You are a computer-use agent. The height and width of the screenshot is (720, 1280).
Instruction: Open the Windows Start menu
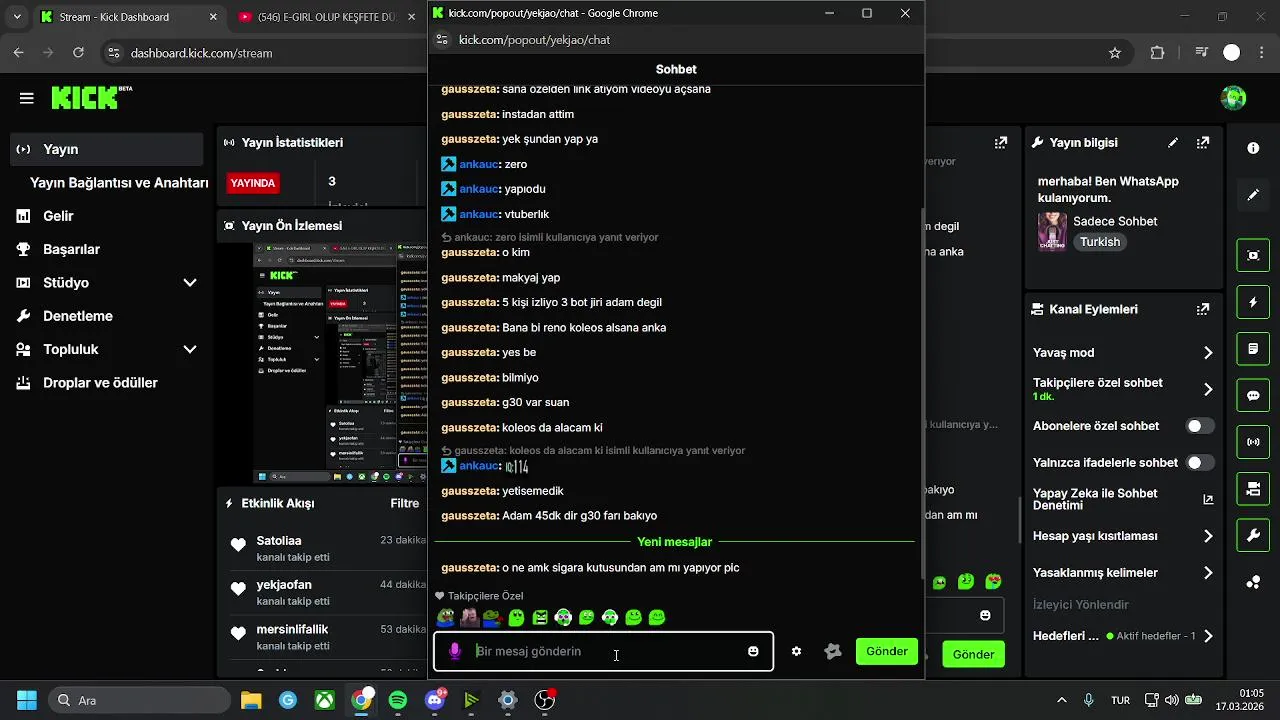click(27, 700)
